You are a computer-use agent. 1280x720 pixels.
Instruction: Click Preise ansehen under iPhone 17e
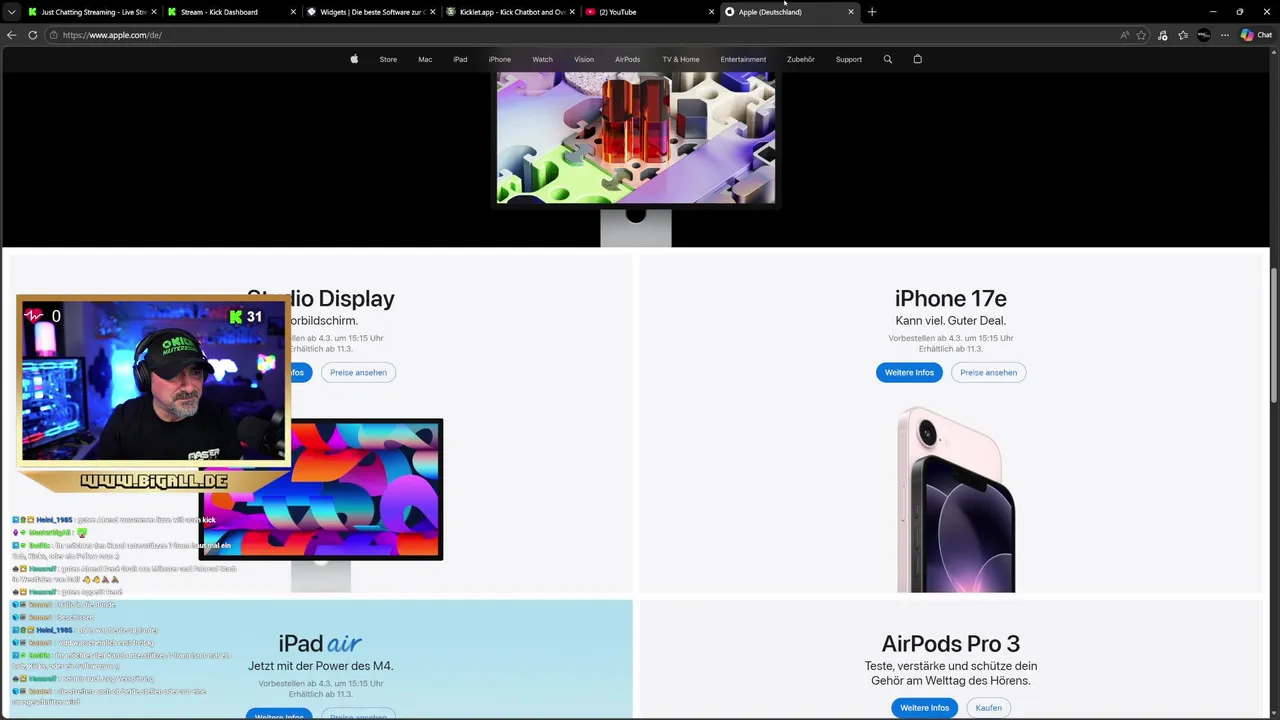click(988, 372)
